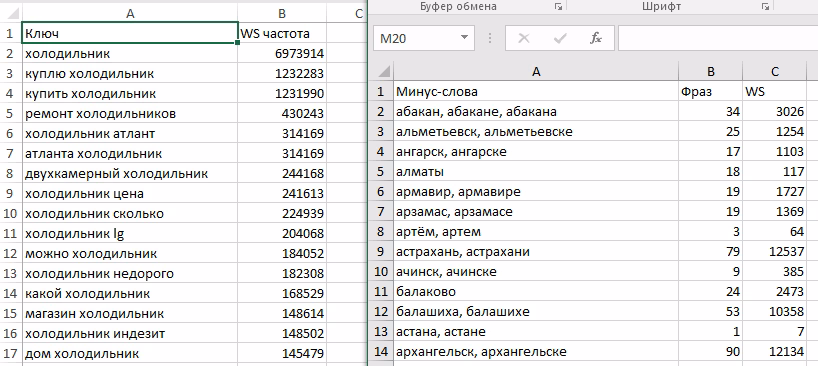Select cell 'ремонт холодильников'

tap(130, 113)
